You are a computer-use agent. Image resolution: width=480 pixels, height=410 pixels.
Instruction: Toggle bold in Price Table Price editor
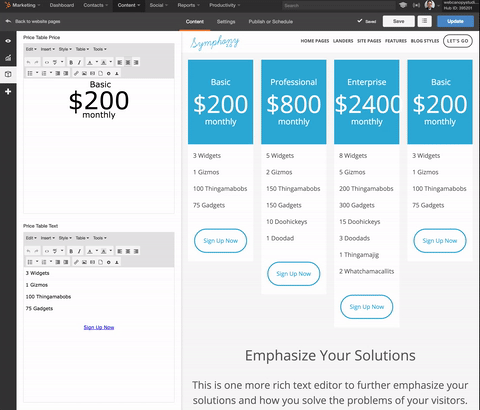point(71,62)
